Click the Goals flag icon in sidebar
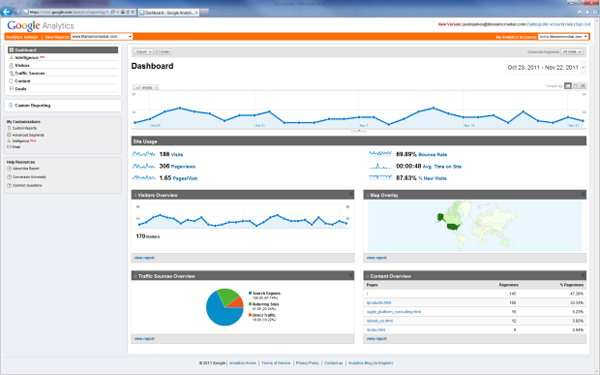Viewport: 600px width, 375px height. pyautogui.click(x=11, y=89)
